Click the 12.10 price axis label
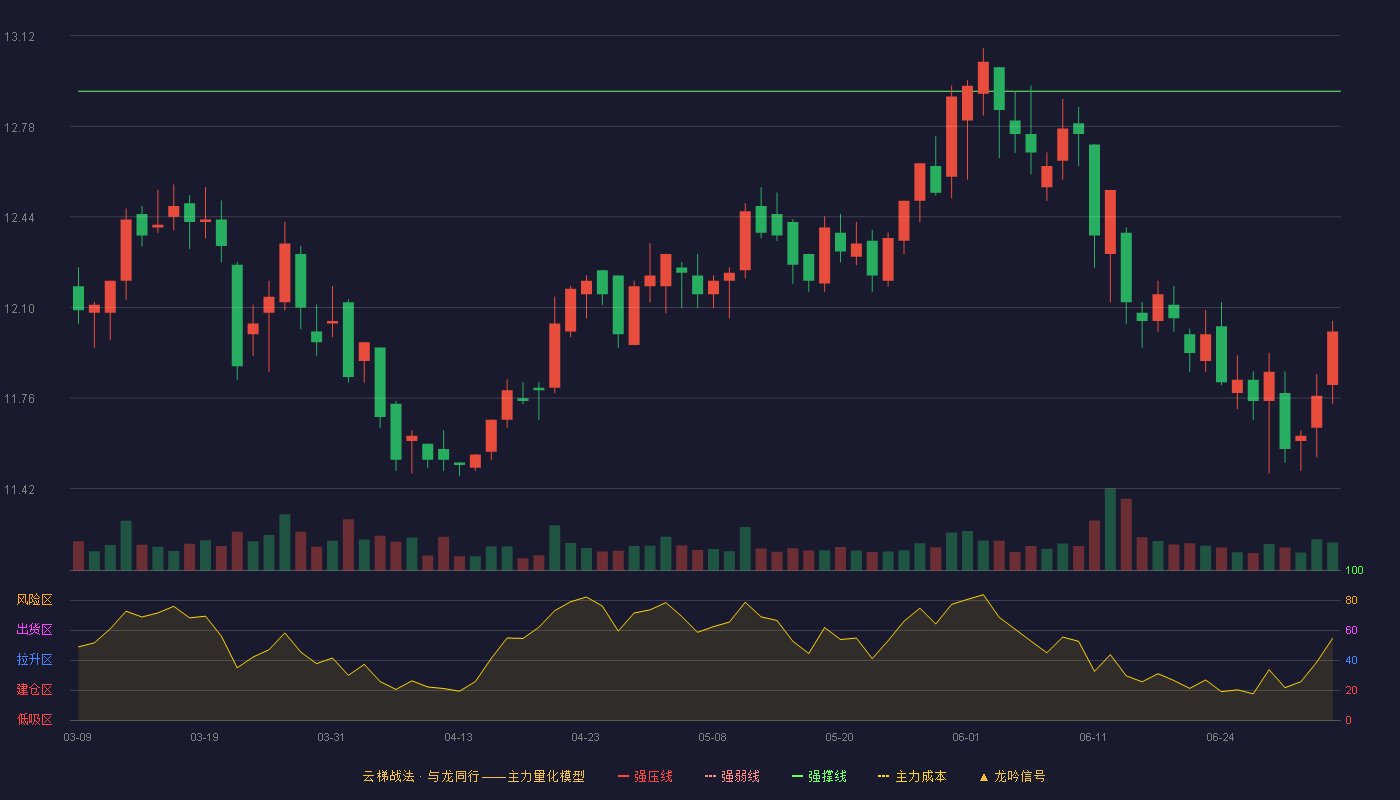The width and height of the screenshot is (1400, 800). point(19,308)
